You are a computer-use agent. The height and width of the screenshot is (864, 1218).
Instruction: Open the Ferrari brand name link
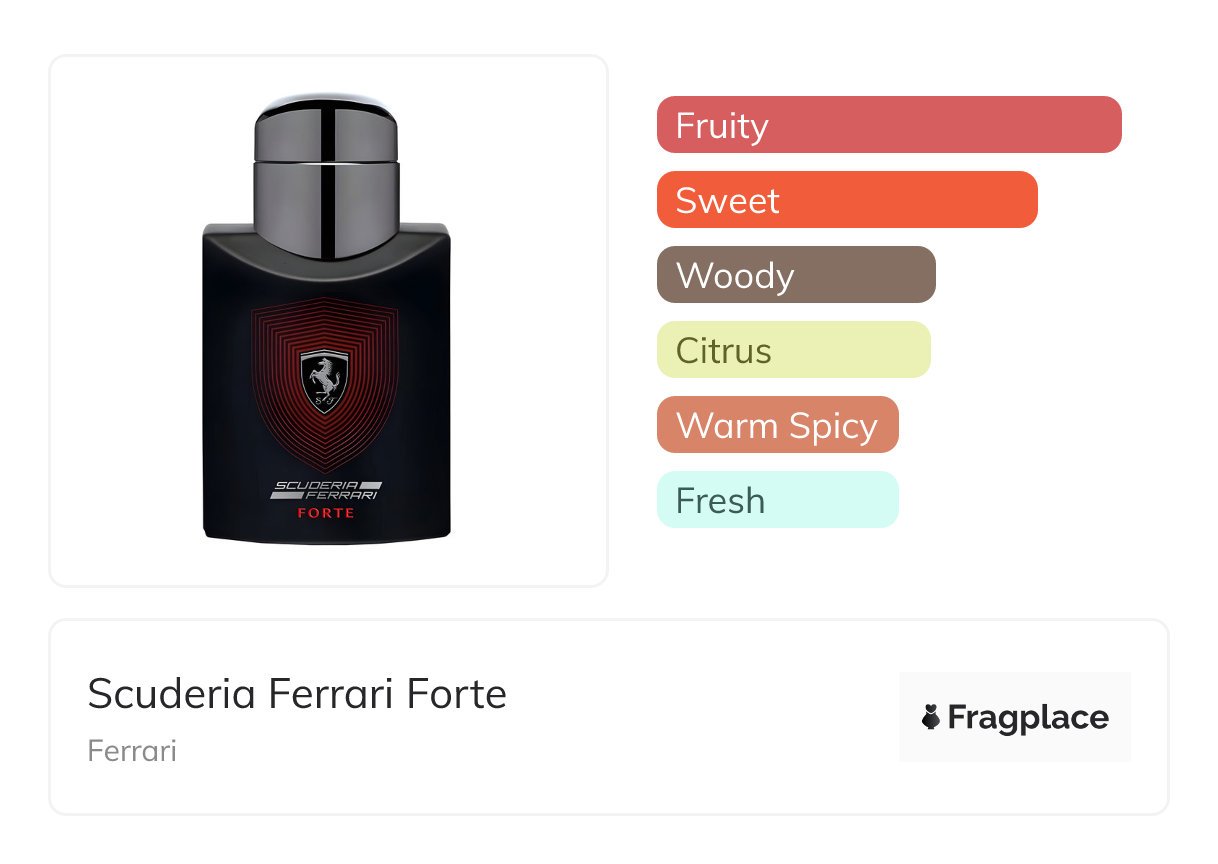coord(132,750)
